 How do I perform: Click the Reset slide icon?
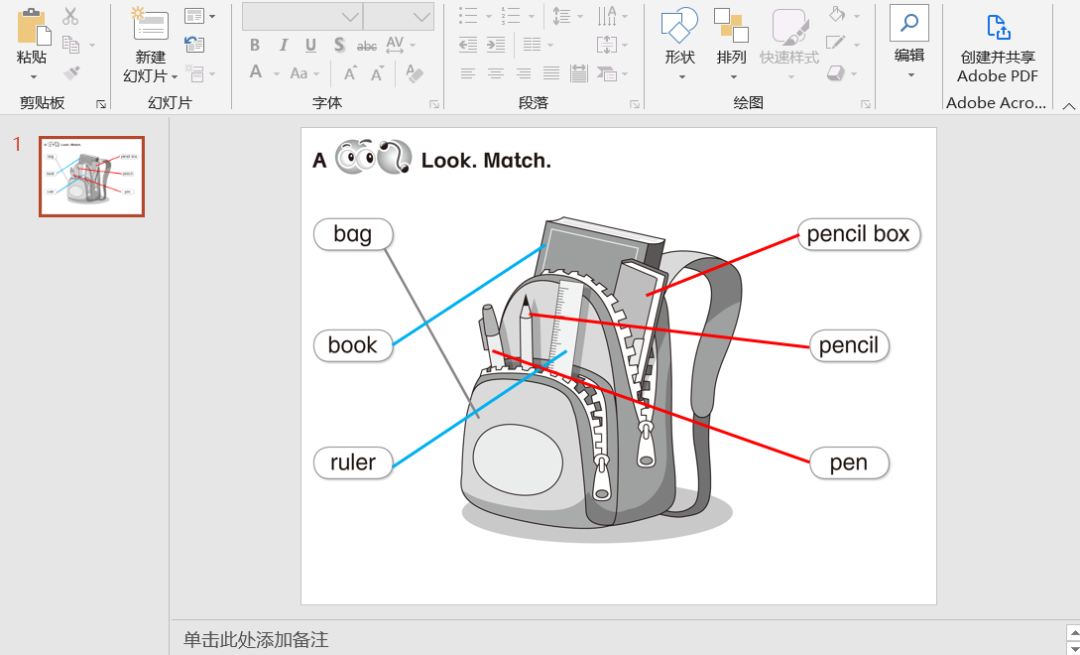(195, 45)
